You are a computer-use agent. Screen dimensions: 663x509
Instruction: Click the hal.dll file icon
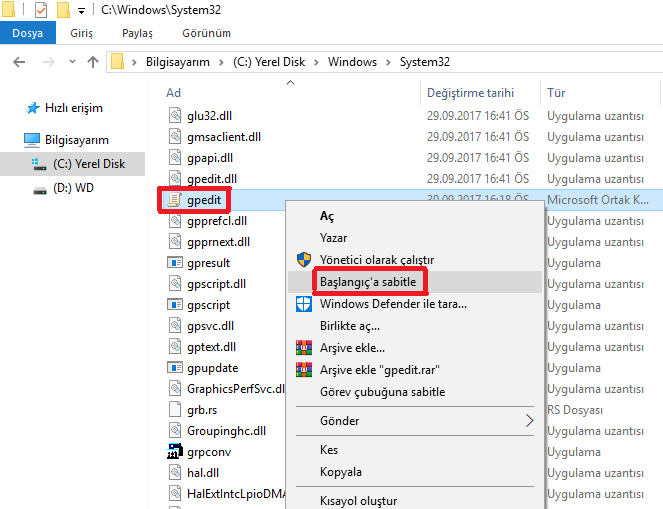(175, 473)
